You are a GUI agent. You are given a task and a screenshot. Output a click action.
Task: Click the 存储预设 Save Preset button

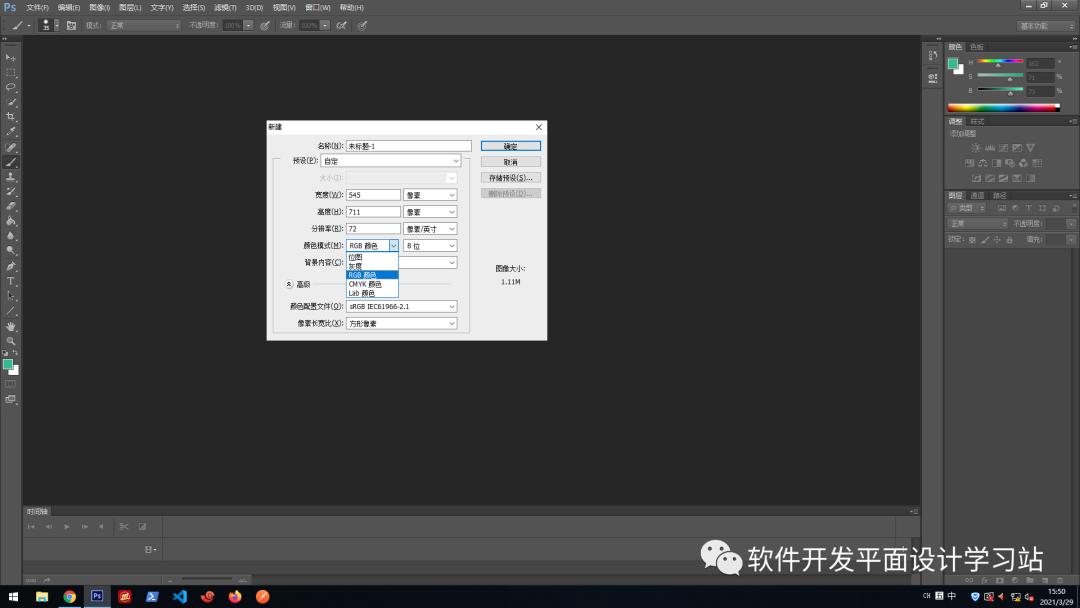(511, 178)
